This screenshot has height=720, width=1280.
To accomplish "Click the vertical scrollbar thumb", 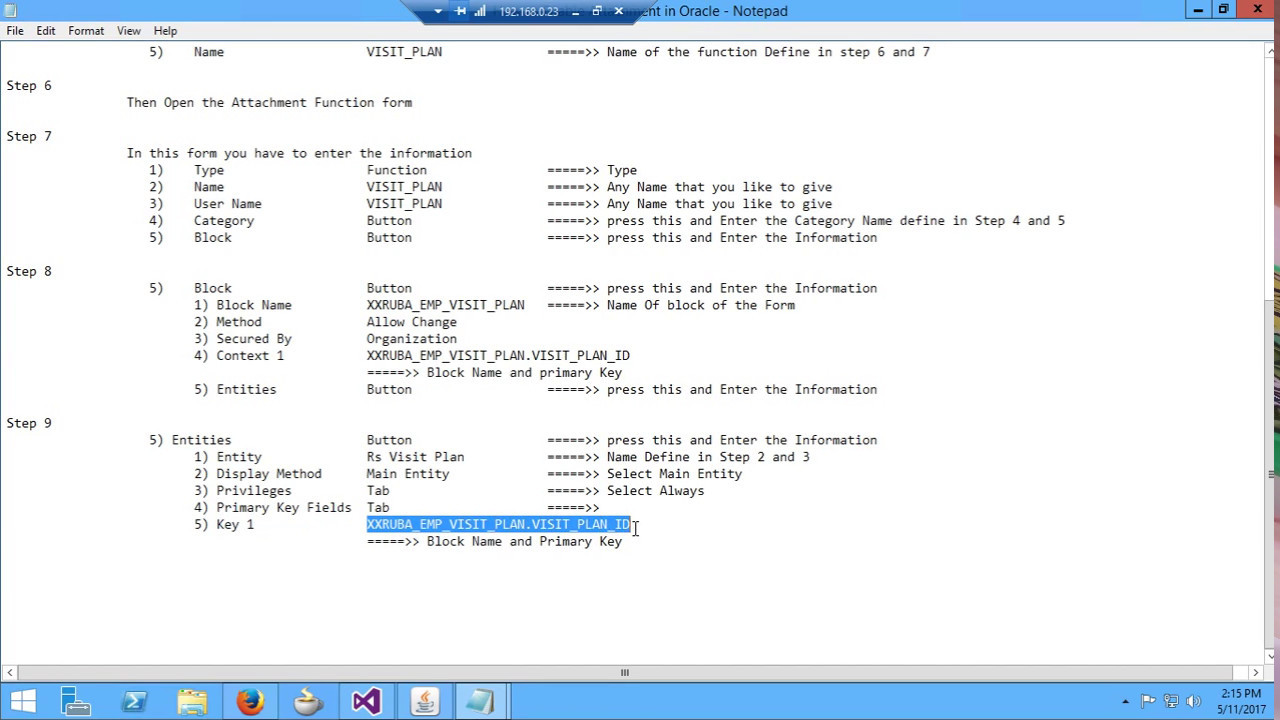I will point(1271,475).
